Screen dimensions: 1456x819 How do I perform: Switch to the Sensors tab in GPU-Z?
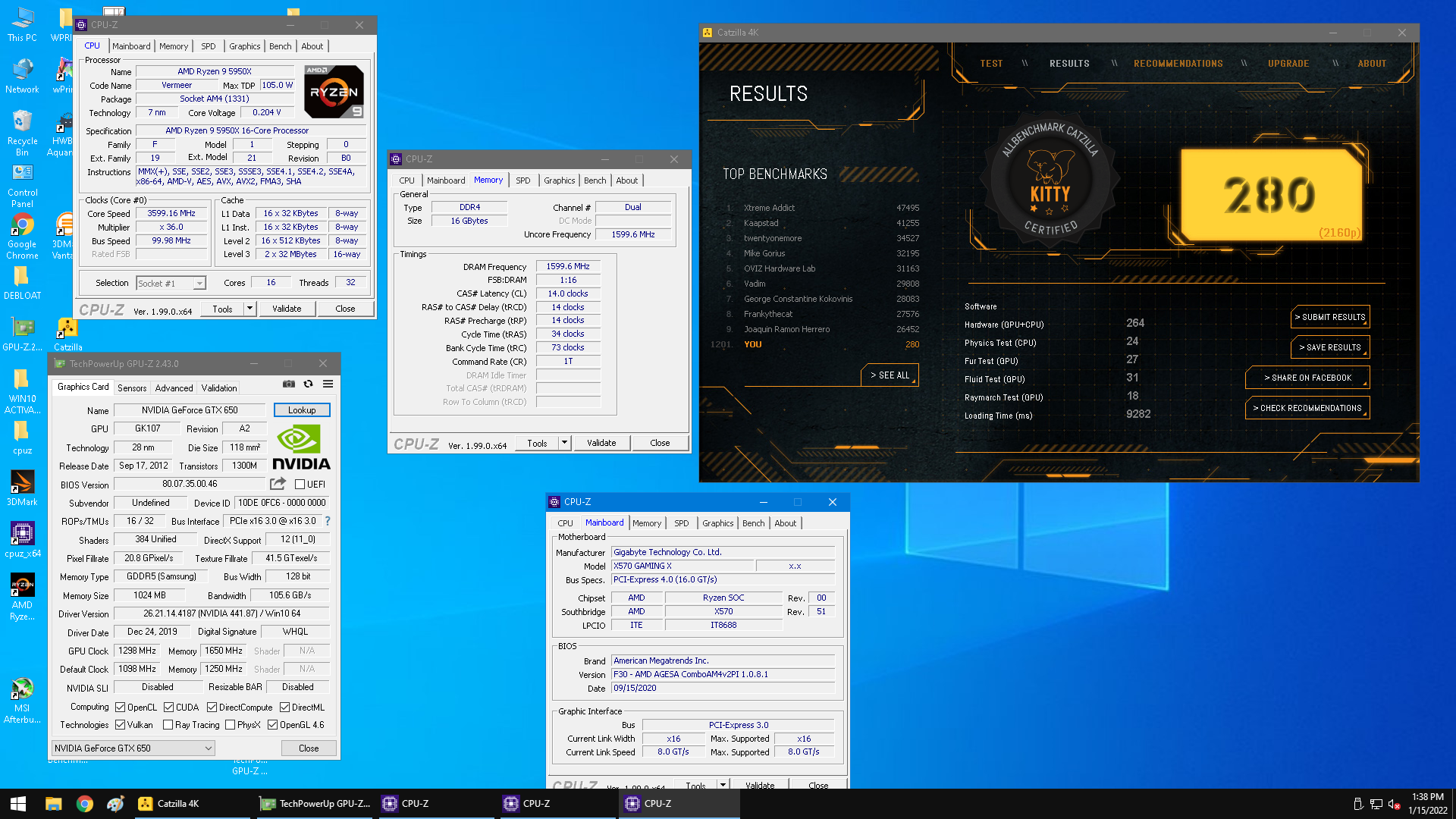[132, 388]
